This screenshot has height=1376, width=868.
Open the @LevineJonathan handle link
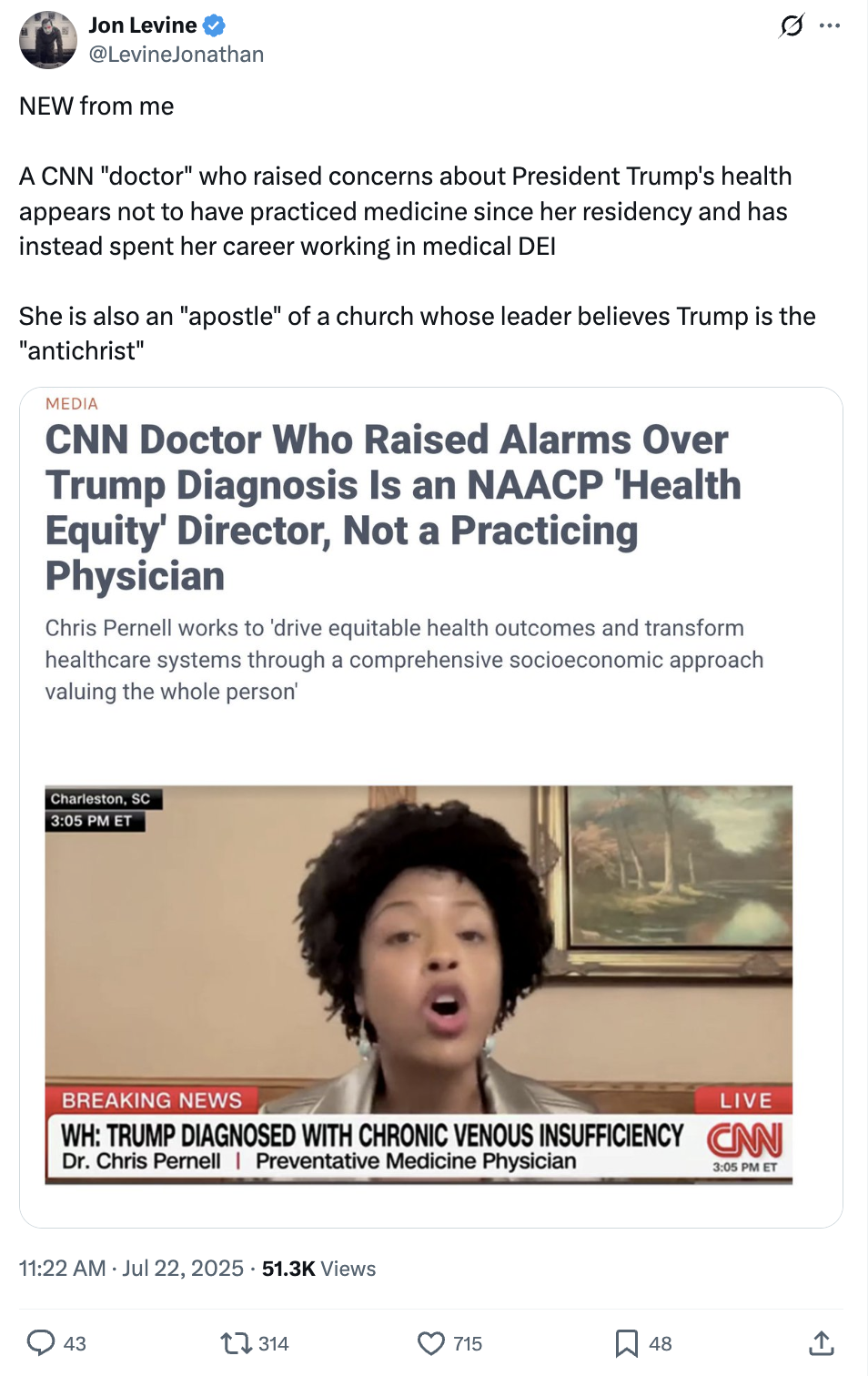click(177, 55)
